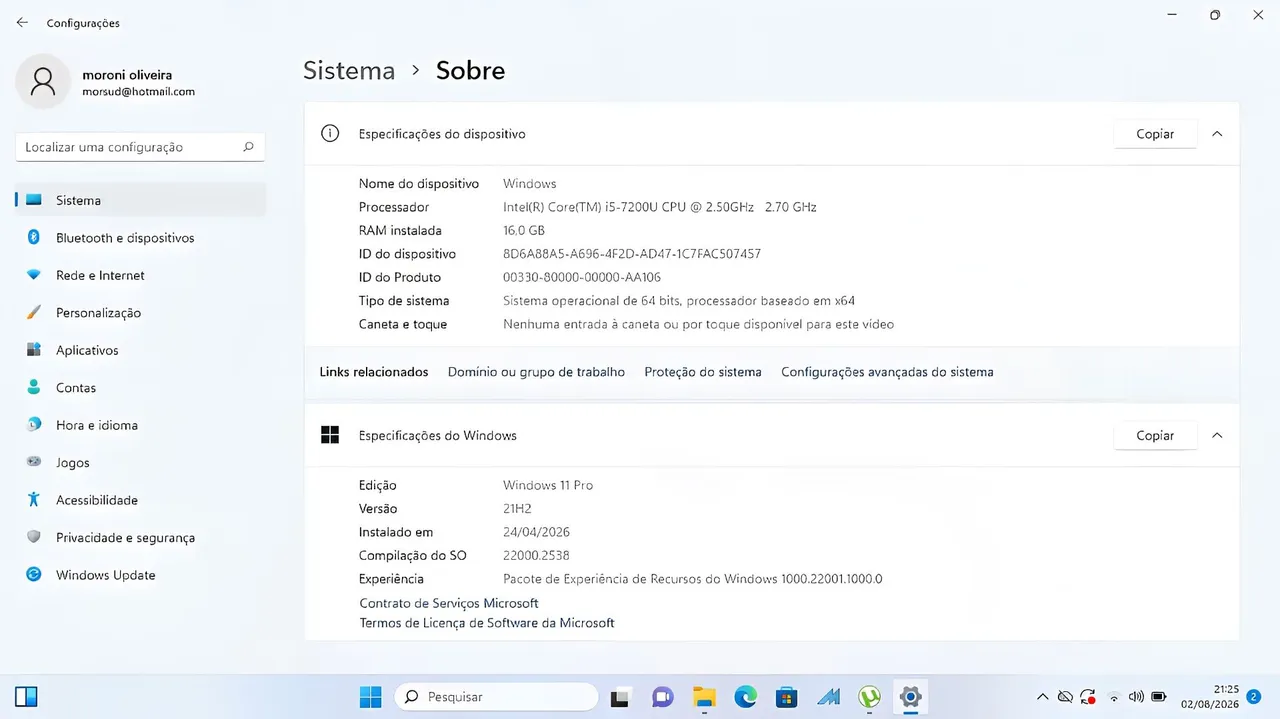1280x719 pixels.
Task: Open Contrato de Serviços Microsoft link
Action: pos(449,603)
